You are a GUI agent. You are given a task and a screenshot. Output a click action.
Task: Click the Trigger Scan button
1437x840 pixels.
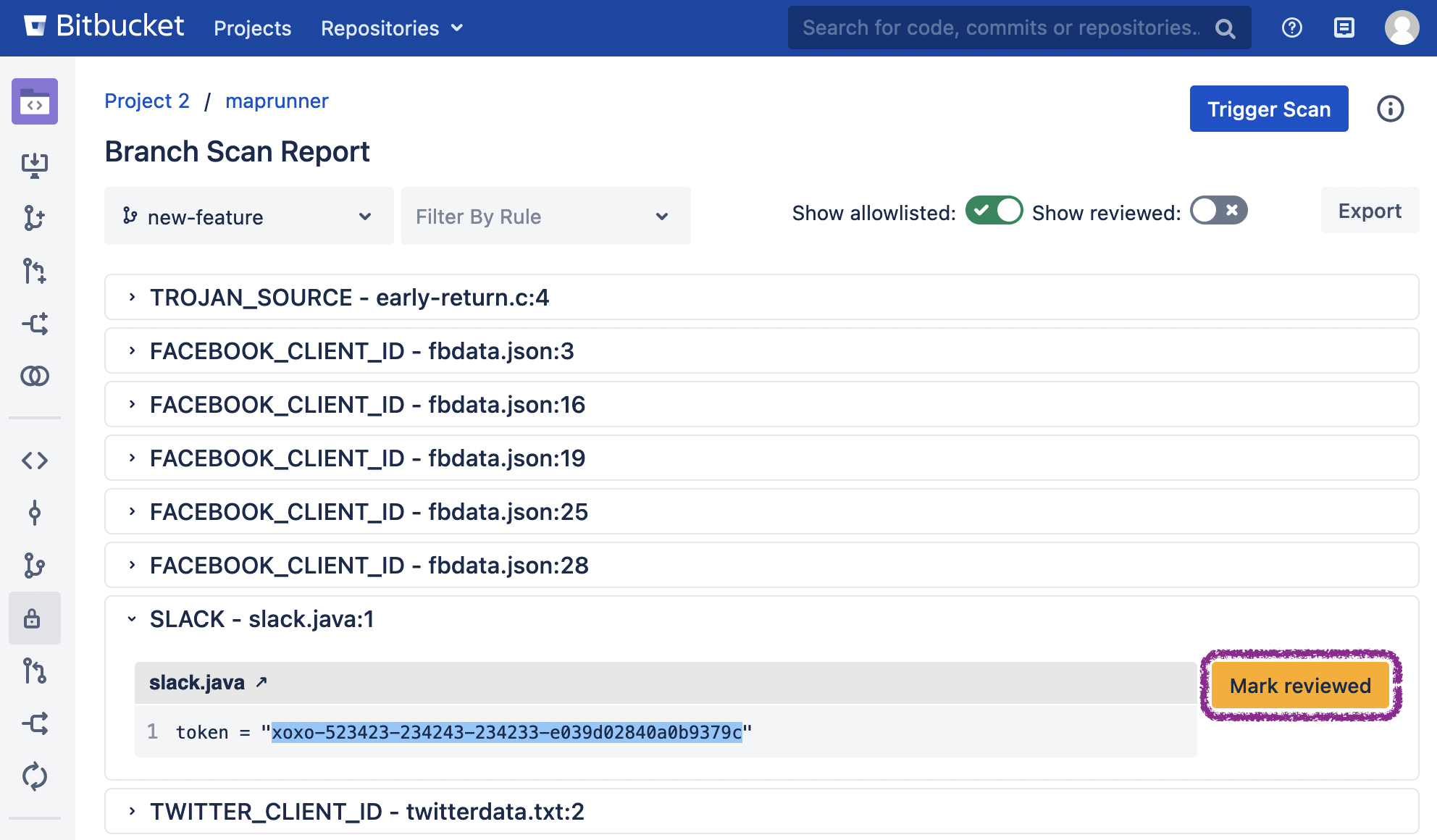coord(1268,109)
